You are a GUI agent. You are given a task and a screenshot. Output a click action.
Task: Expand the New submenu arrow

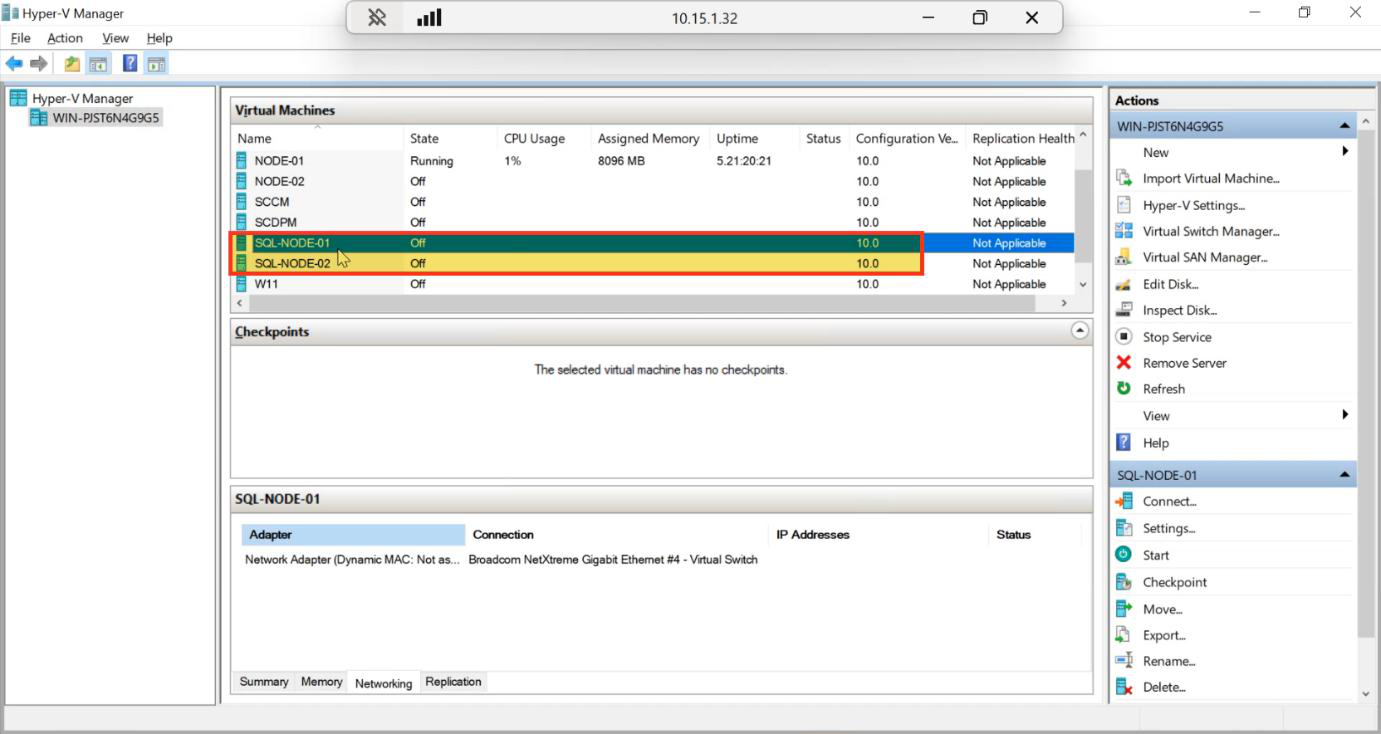[x=1345, y=152]
